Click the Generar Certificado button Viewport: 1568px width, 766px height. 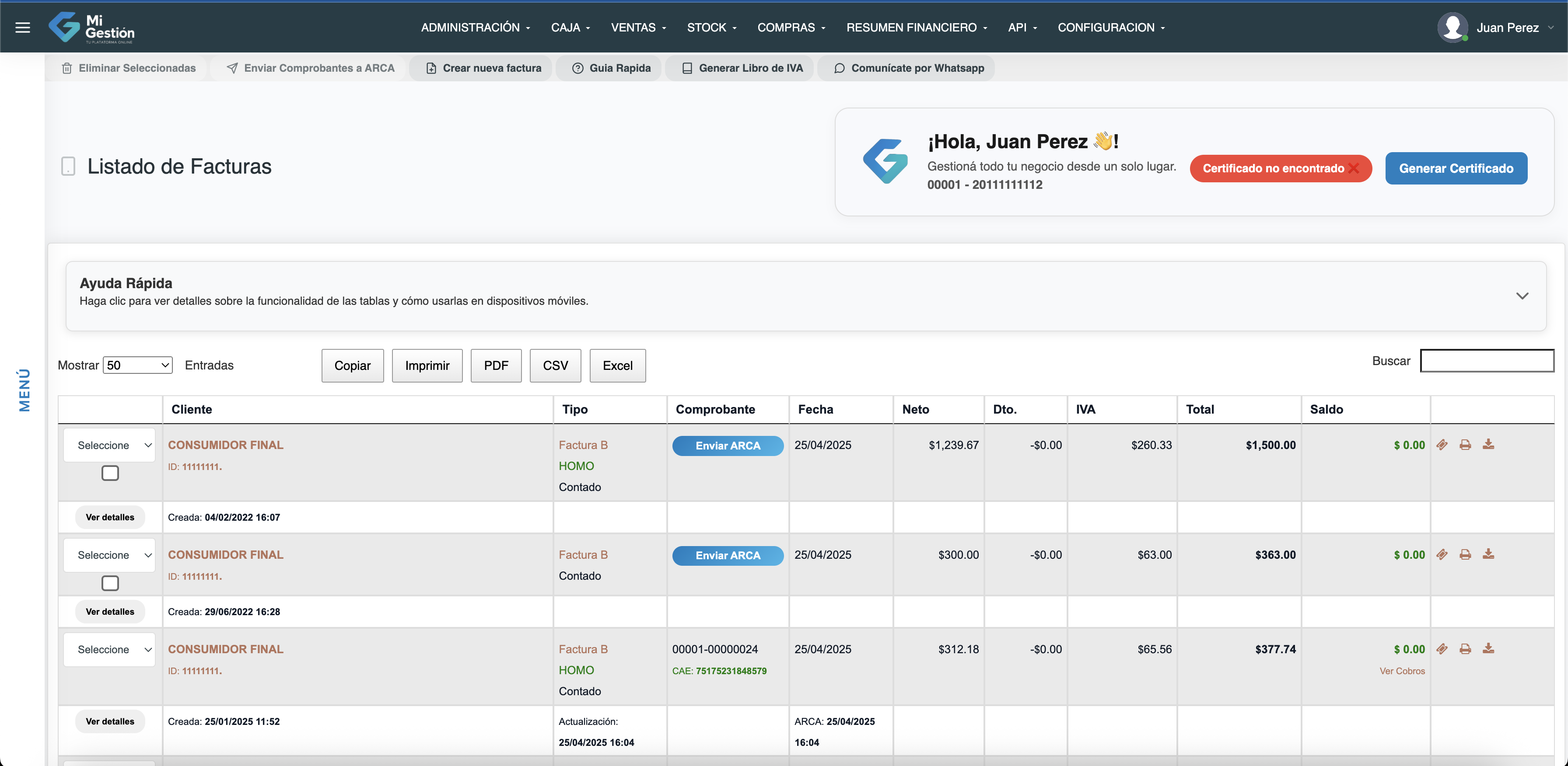[1456, 168]
